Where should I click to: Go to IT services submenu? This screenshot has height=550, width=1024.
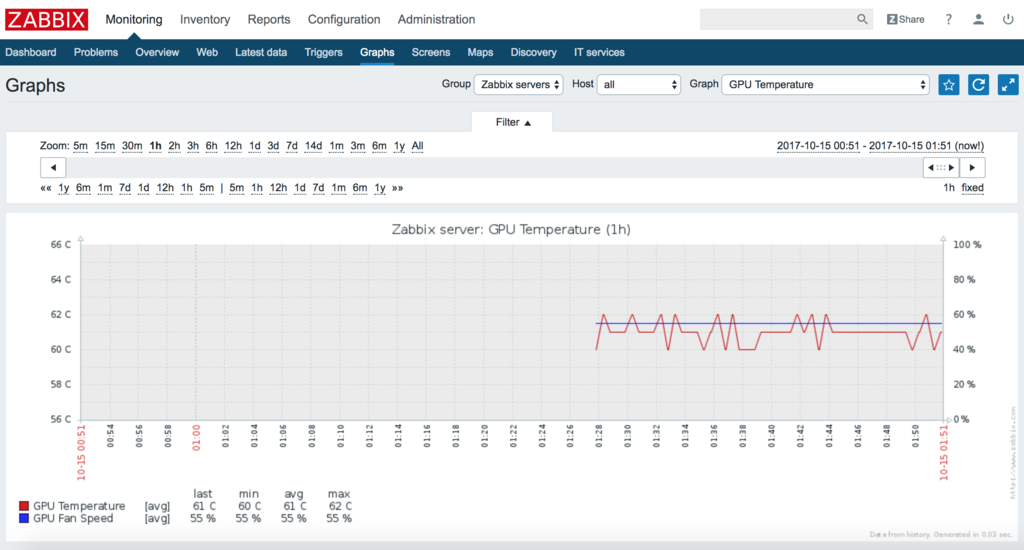599,52
